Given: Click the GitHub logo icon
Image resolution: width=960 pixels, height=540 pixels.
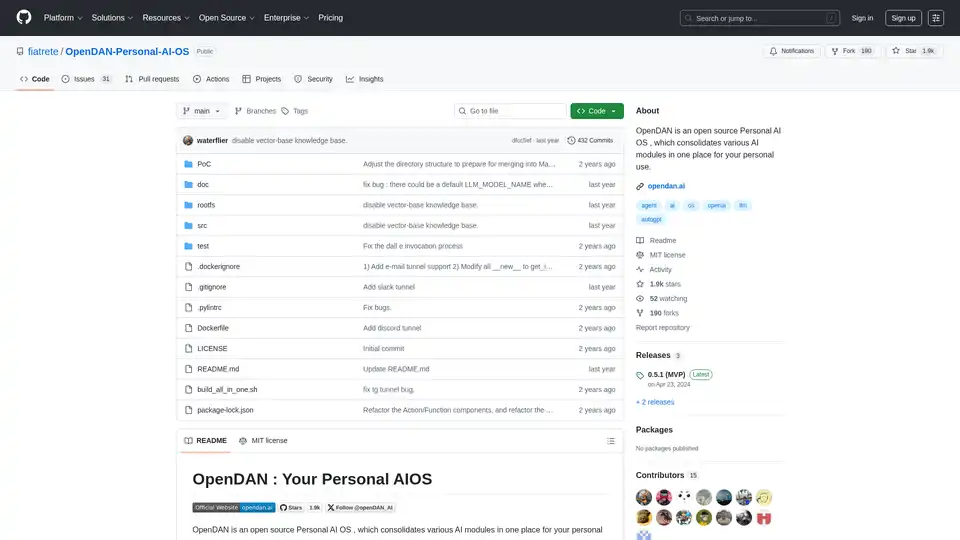Looking at the screenshot, I should [x=24, y=18].
